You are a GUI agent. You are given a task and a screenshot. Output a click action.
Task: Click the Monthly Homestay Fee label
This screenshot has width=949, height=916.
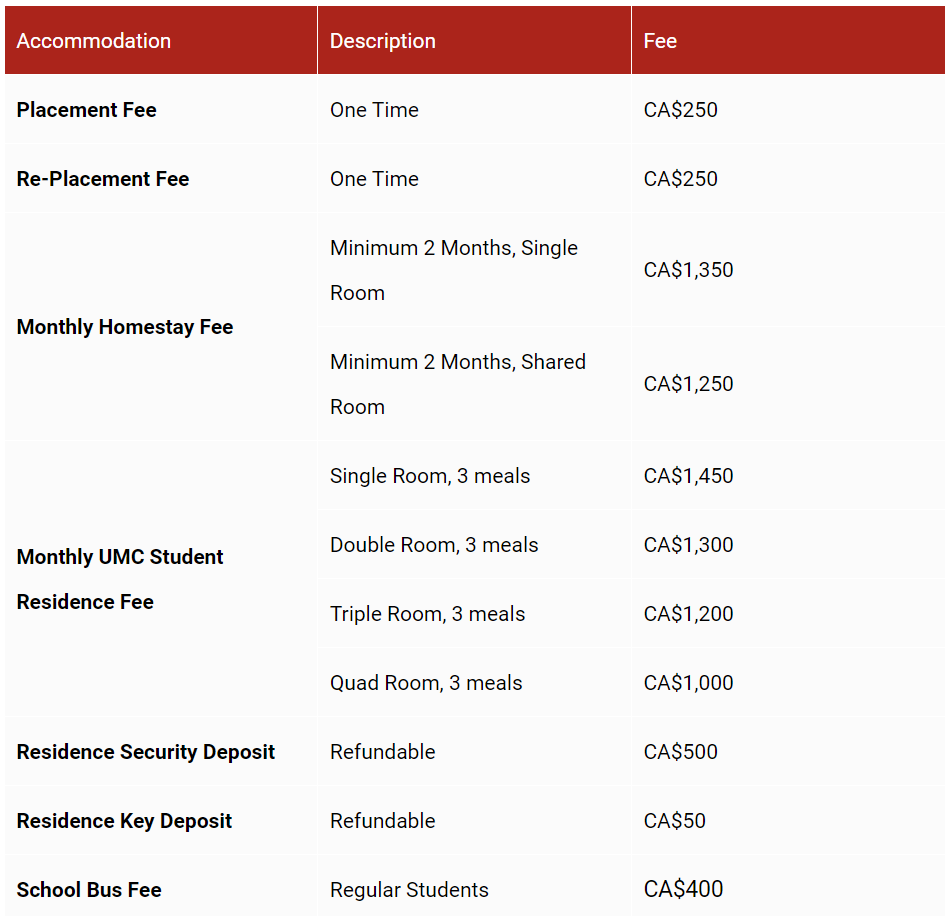(125, 327)
